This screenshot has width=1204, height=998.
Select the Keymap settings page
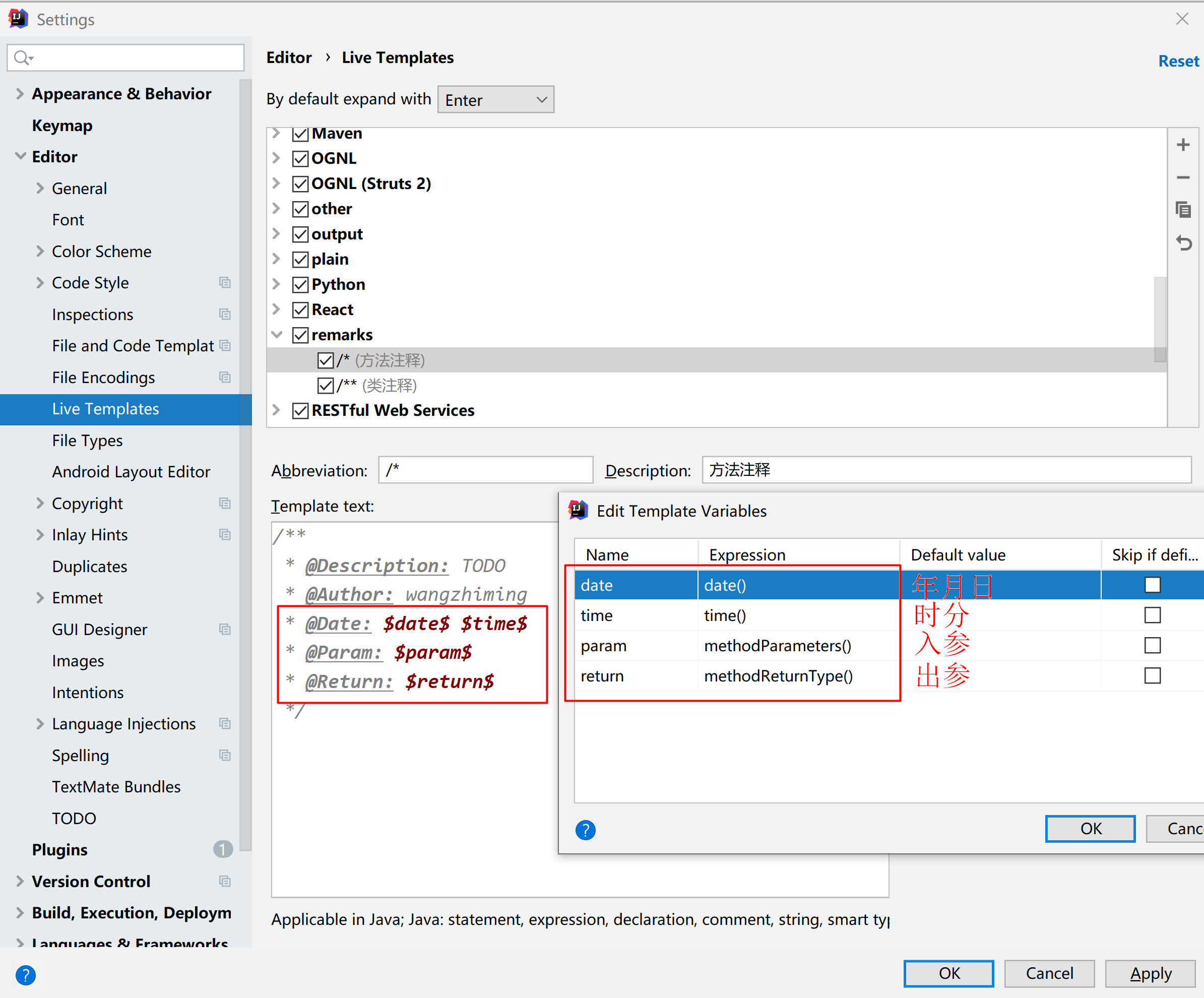(x=62, y=126)
